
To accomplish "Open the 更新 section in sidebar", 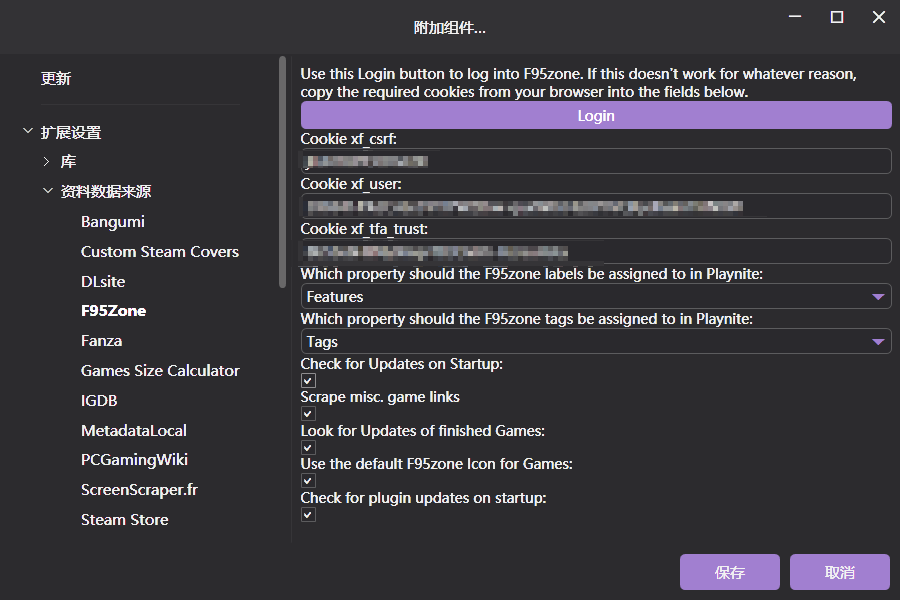I will [x=56, y=79].
